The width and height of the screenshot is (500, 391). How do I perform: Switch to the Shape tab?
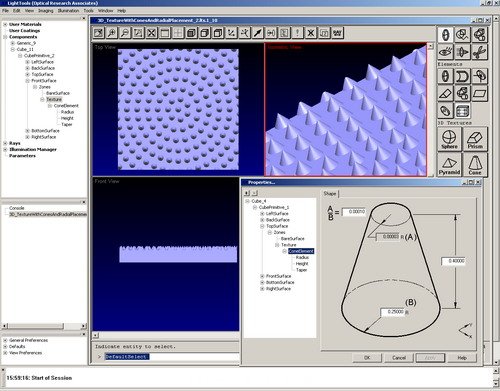[x=330, y=194]
